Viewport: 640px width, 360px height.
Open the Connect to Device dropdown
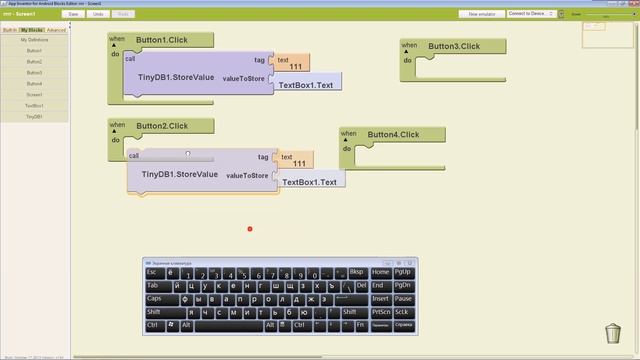(x=531, y=14)
